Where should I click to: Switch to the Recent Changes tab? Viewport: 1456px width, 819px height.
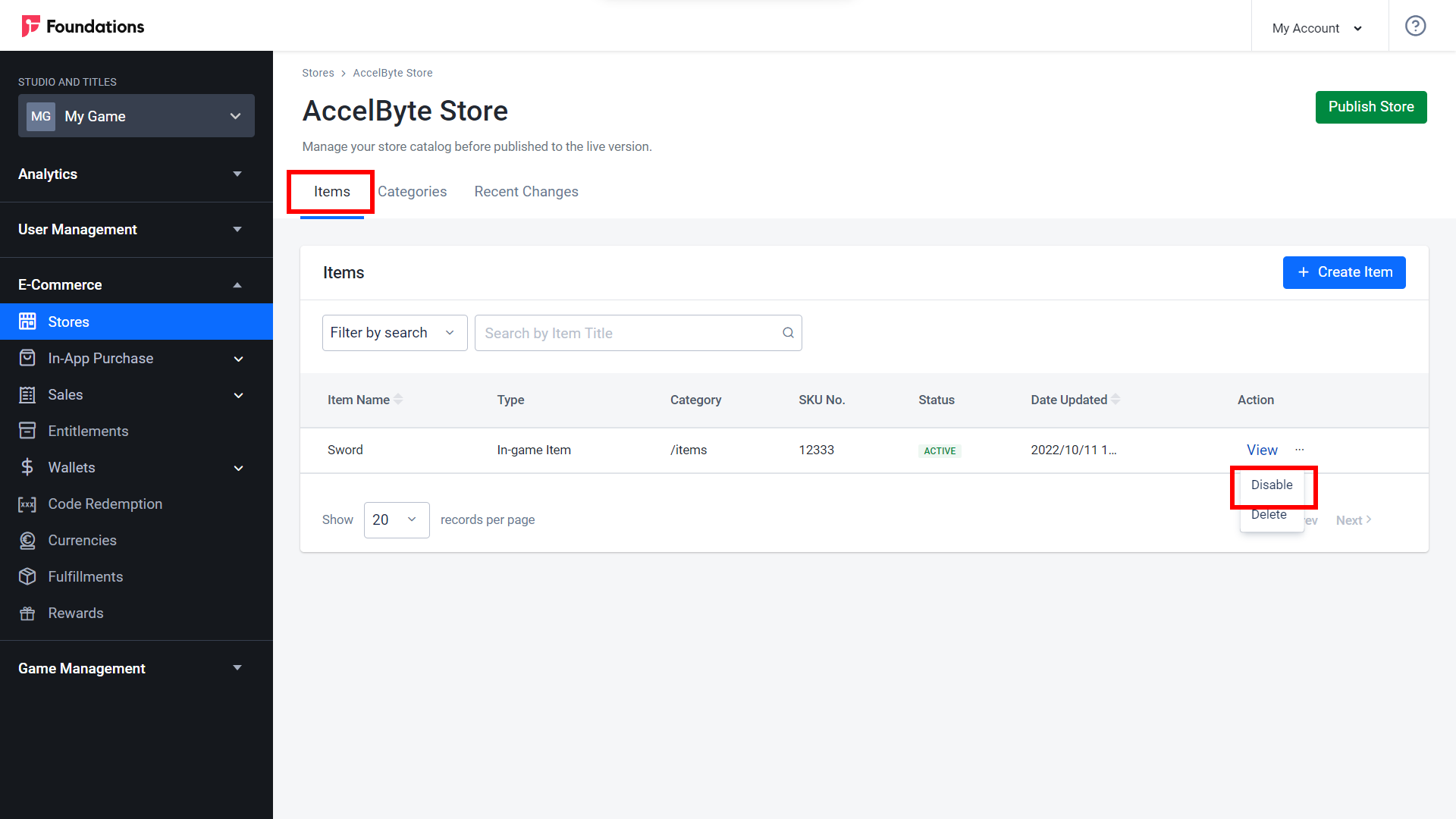click(526, 191)
